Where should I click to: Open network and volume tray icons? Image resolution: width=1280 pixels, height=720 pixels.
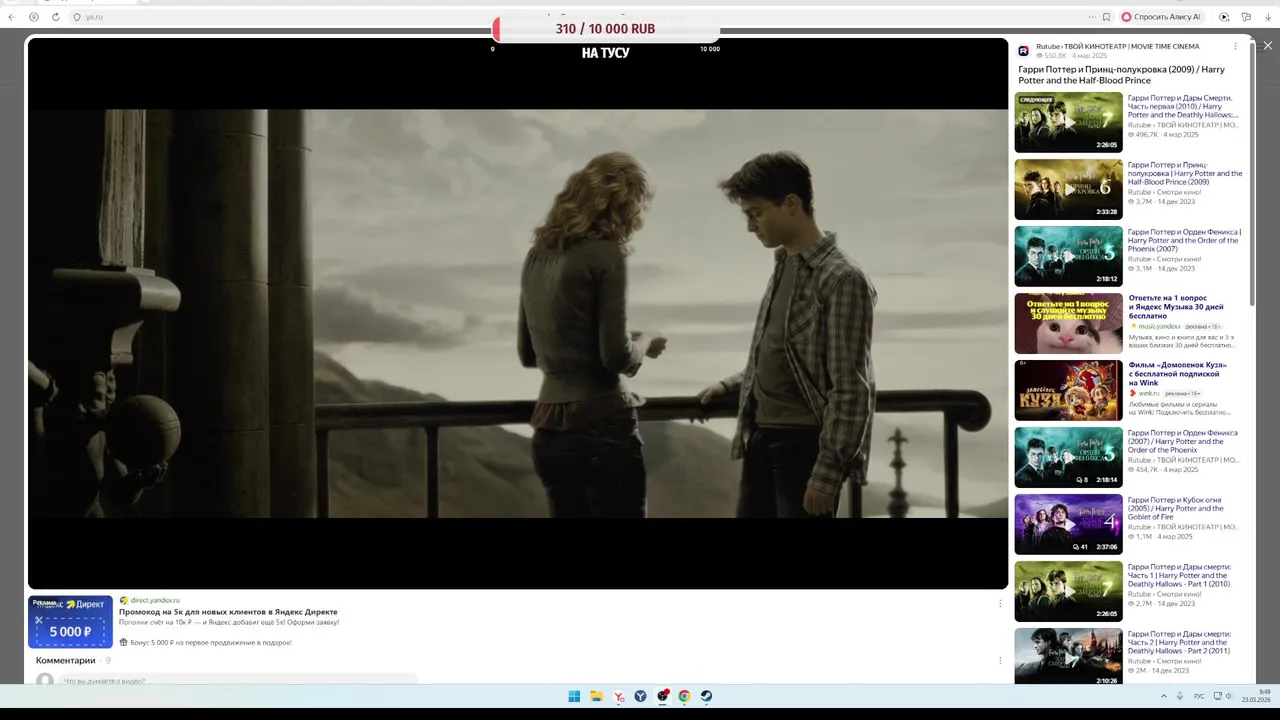click(x=1224, y=696)
